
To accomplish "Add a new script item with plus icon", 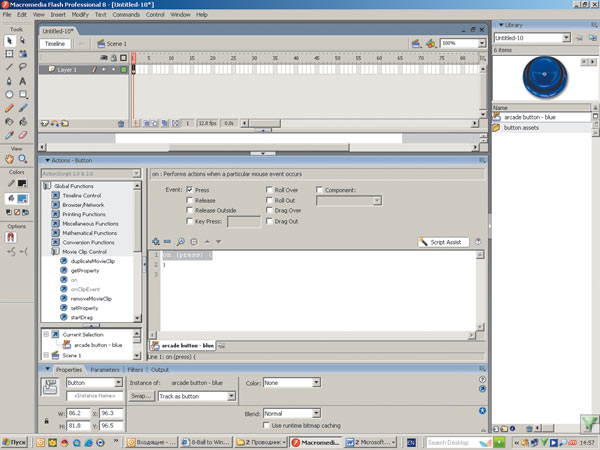I will (x=155, y=242).
